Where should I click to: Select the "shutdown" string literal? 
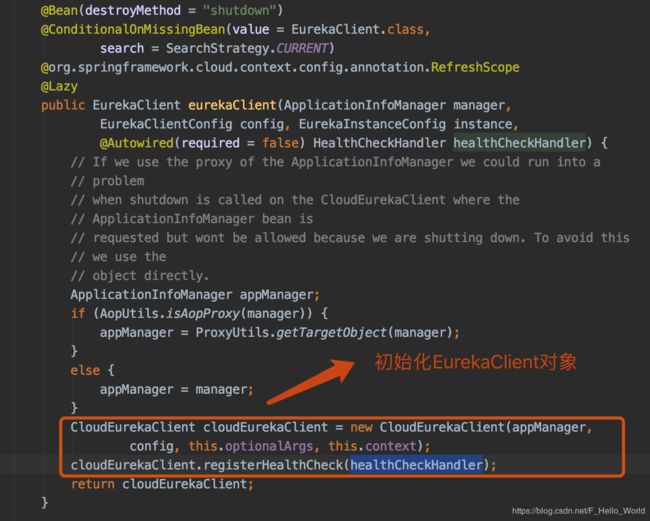[x=239, y=10]
